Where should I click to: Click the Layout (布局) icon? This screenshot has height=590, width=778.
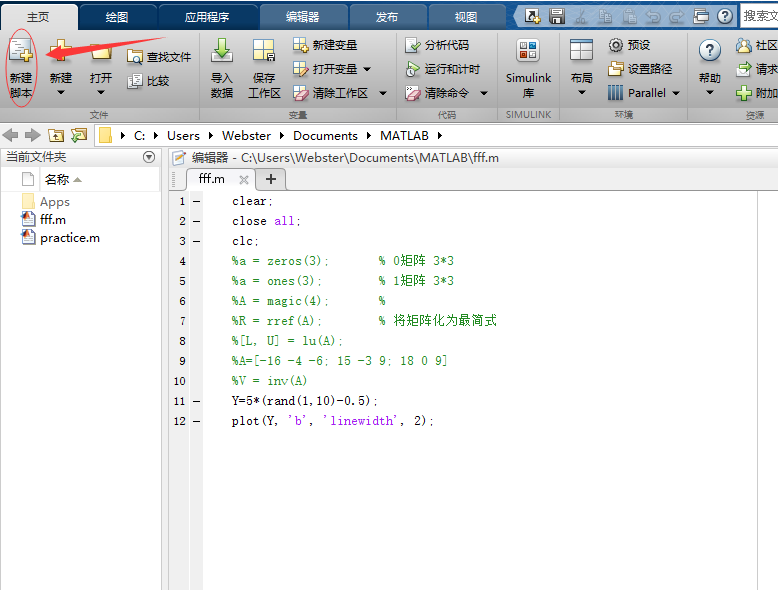582,51
